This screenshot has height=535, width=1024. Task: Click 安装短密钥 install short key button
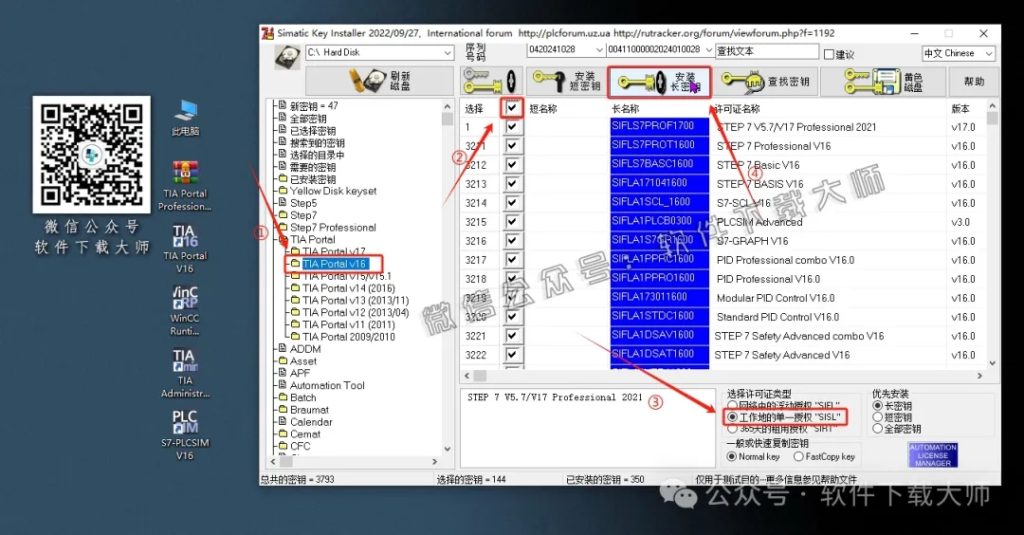tap(566, 81)
